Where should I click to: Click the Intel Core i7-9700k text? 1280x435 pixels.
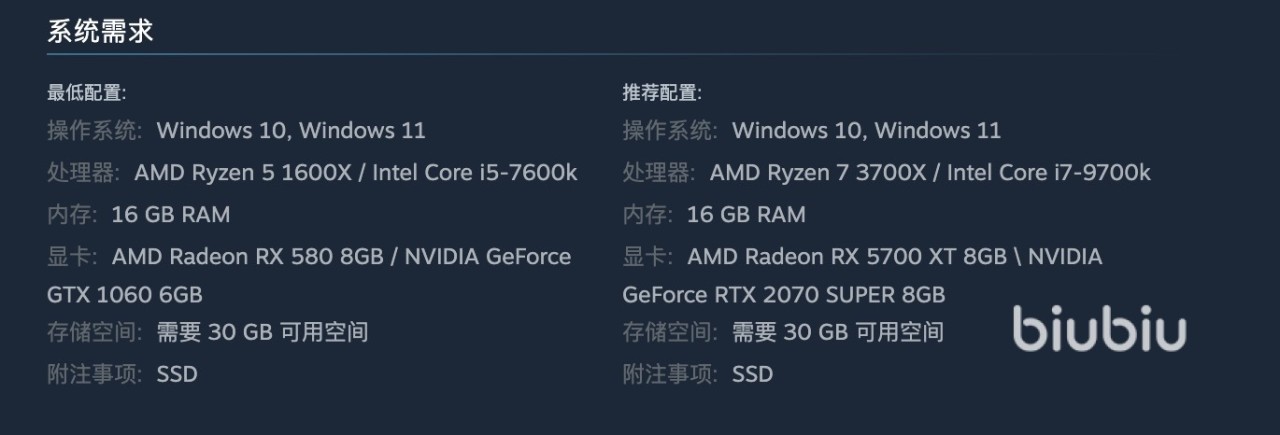pos(1048,173)
